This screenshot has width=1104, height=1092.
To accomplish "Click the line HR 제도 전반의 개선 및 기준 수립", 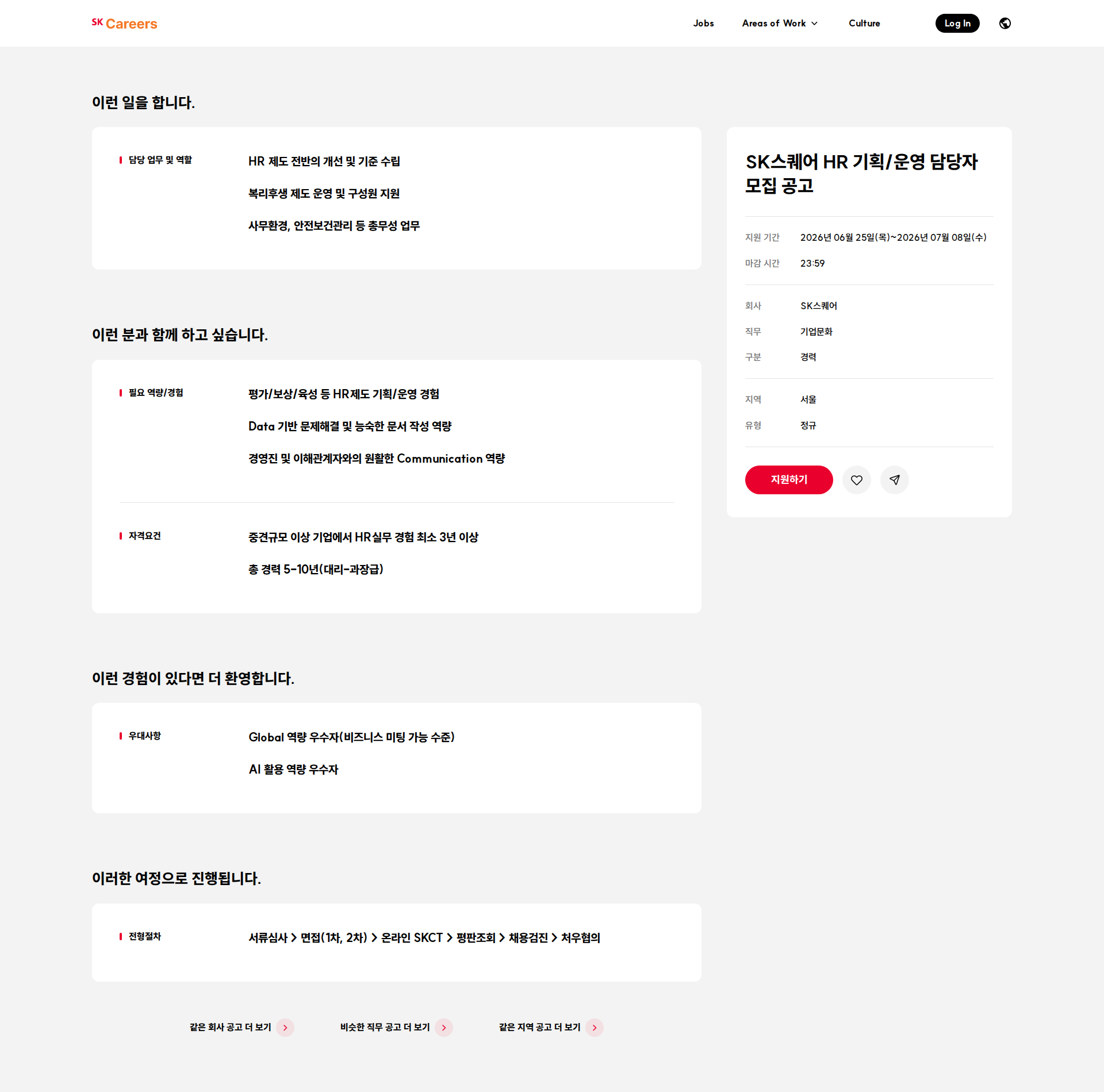I will tap(324, 162).
